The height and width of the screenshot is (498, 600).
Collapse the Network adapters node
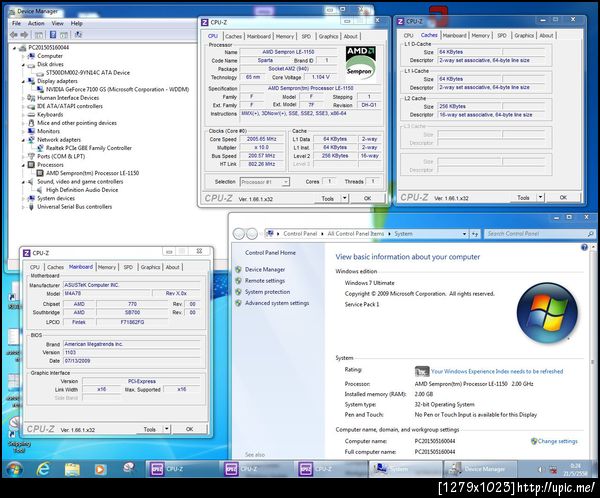(x=23, y=140)
